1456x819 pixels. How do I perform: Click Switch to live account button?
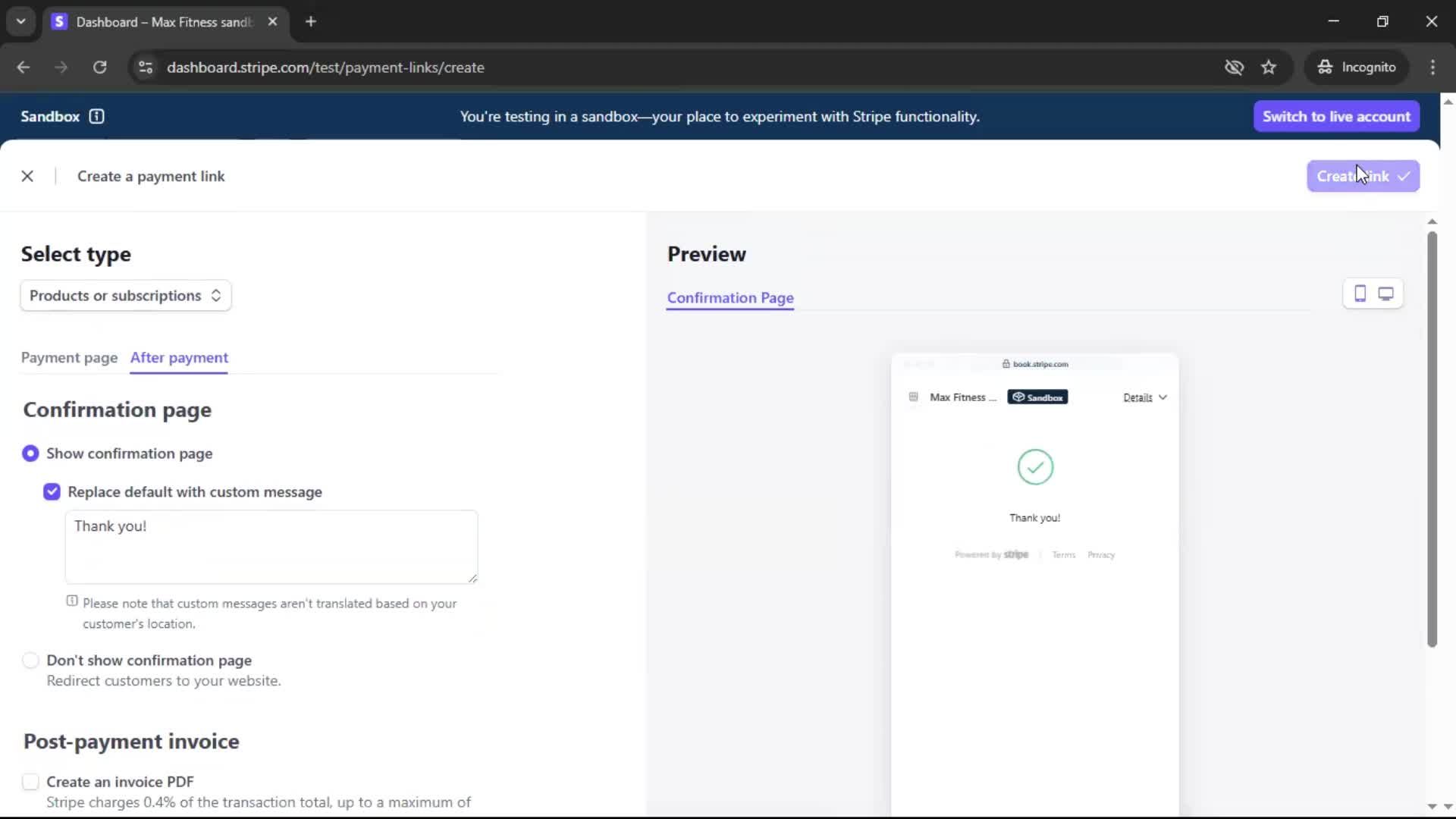pos(1335,116)
